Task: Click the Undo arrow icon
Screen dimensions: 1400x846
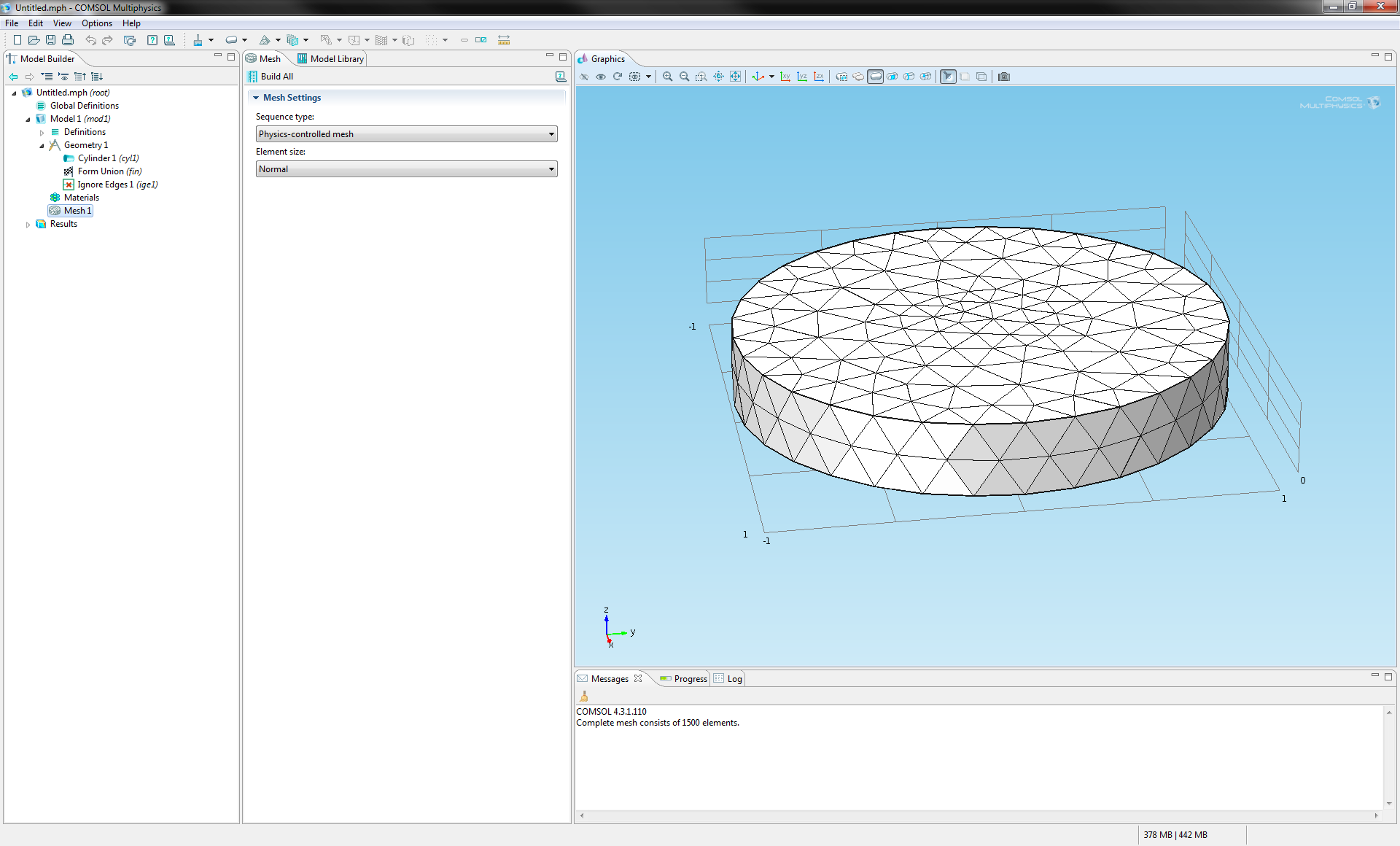Action: tap(90, 40)
